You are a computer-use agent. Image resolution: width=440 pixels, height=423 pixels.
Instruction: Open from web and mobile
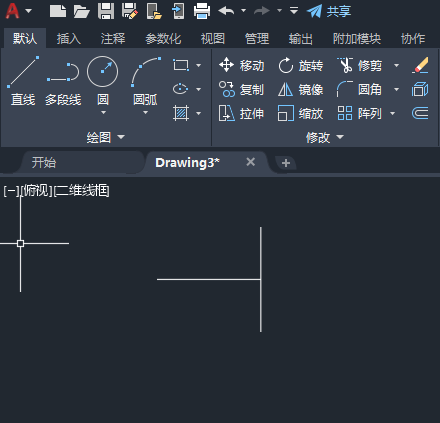(154, 11)
